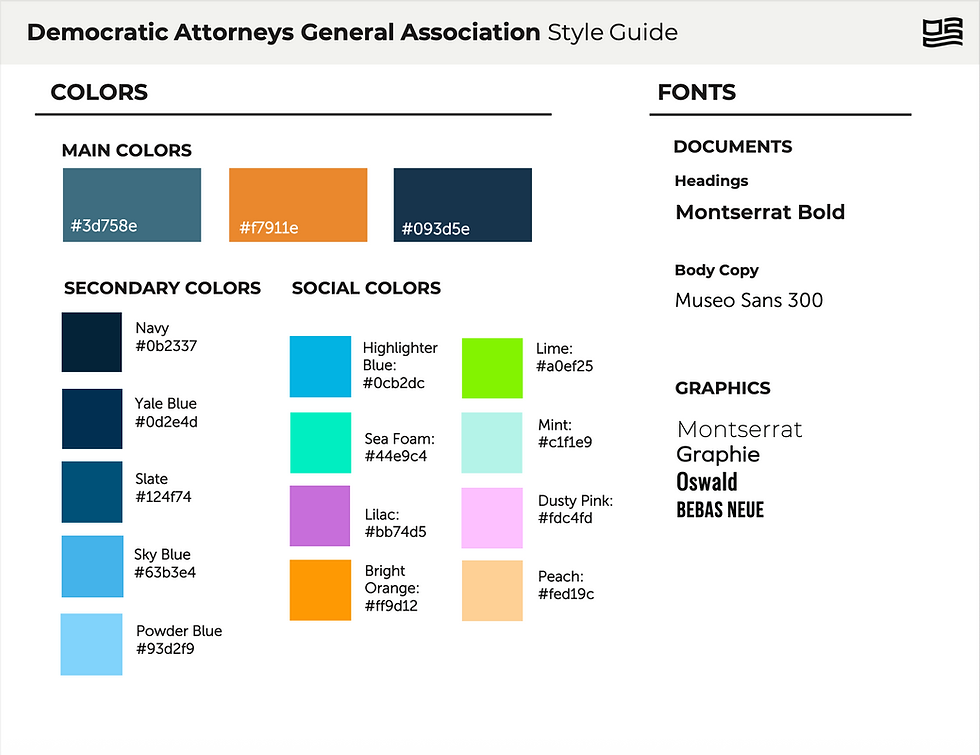Choose the Lime green swatch
Image resolution: width=980 pixels, height=755 pixels.
point(492,368)
